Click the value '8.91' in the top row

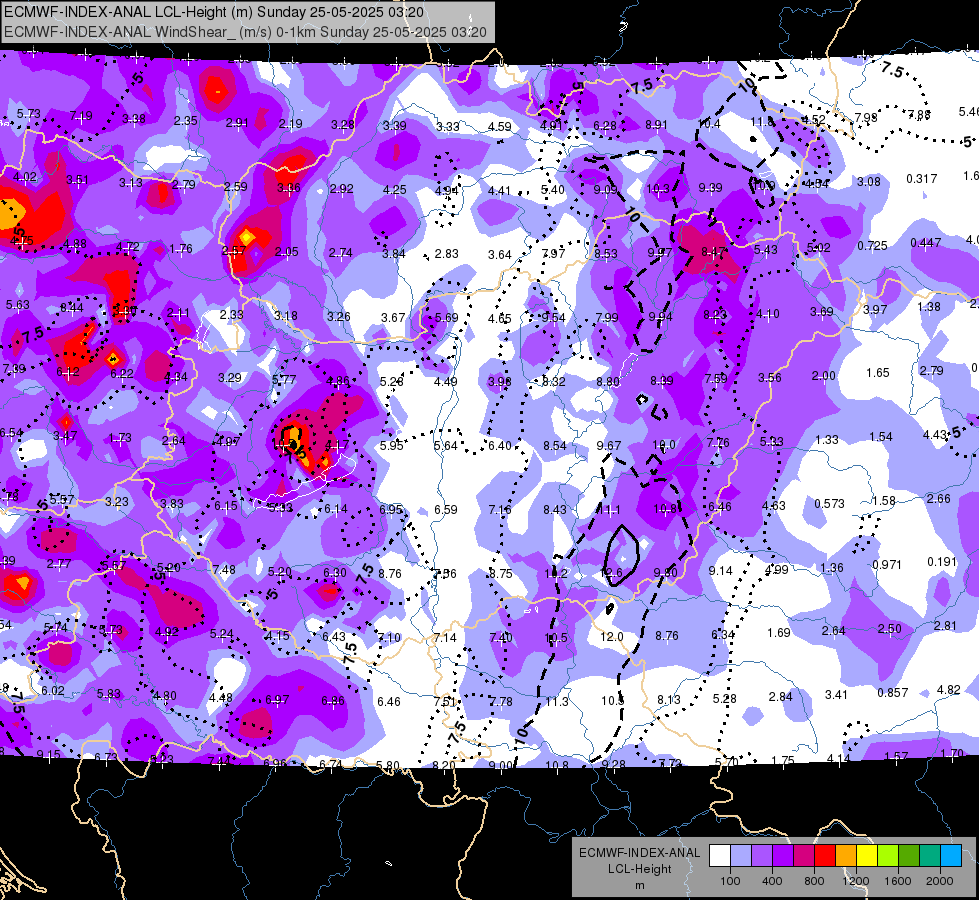pyautogui.click(x=656, y=125)
